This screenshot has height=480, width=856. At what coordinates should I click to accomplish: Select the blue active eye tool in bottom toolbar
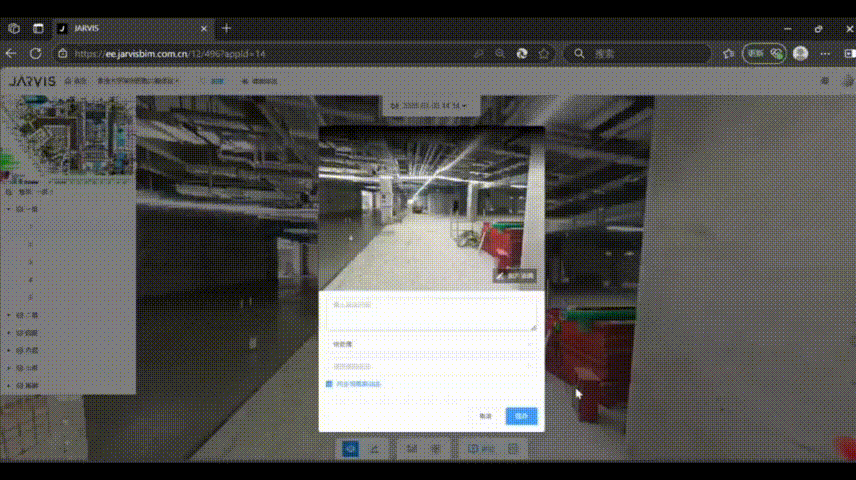(x=351, y=450)
